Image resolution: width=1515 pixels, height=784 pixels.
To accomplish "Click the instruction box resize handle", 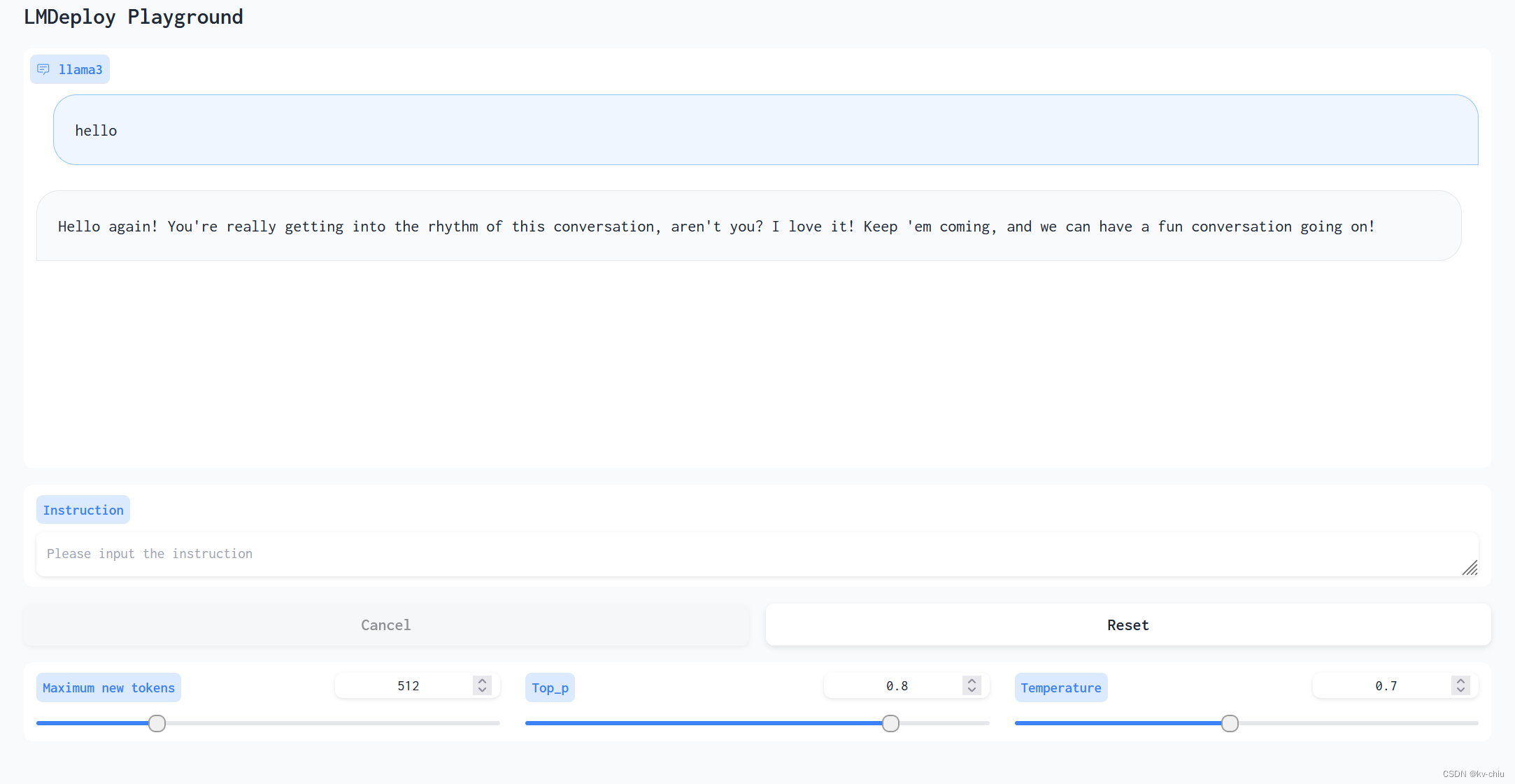I will [x=1470, y=568].
